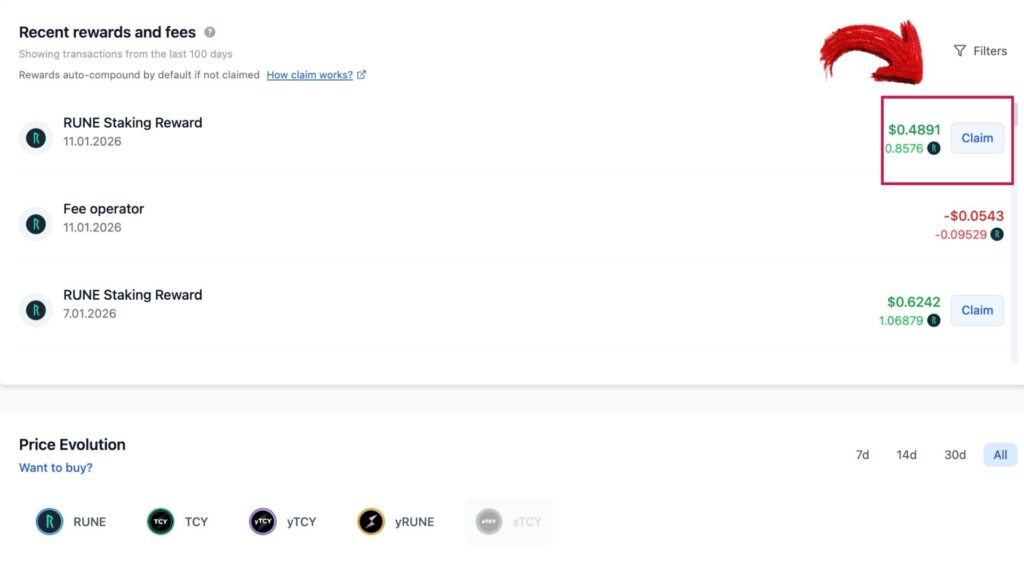Toggle the RUNE price series
This screenshot has width=1024, height=576.
click(x=71, y=522)
